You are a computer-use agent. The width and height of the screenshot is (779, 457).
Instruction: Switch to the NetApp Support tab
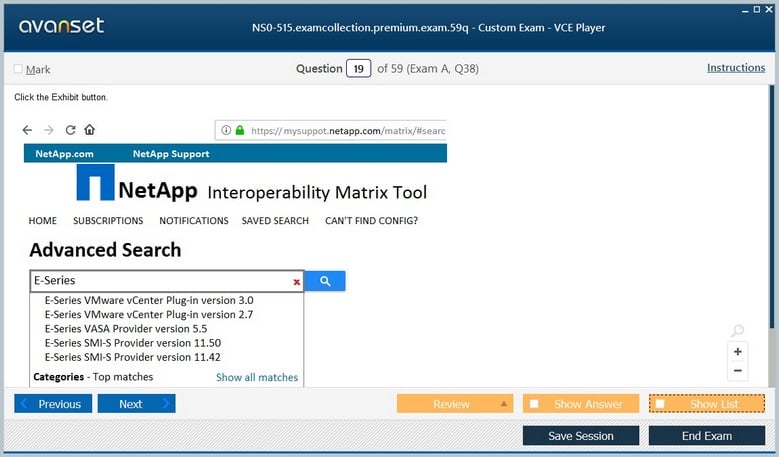(x=171, y=154)
